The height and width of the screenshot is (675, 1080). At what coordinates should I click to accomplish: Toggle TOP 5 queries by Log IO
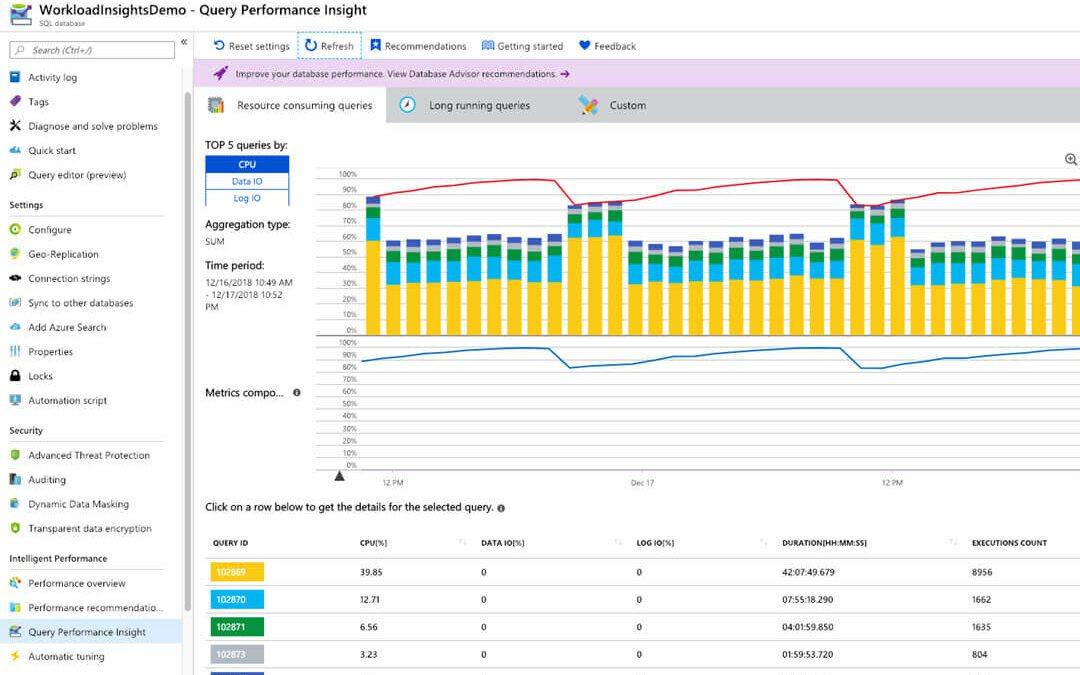[246, 197]
